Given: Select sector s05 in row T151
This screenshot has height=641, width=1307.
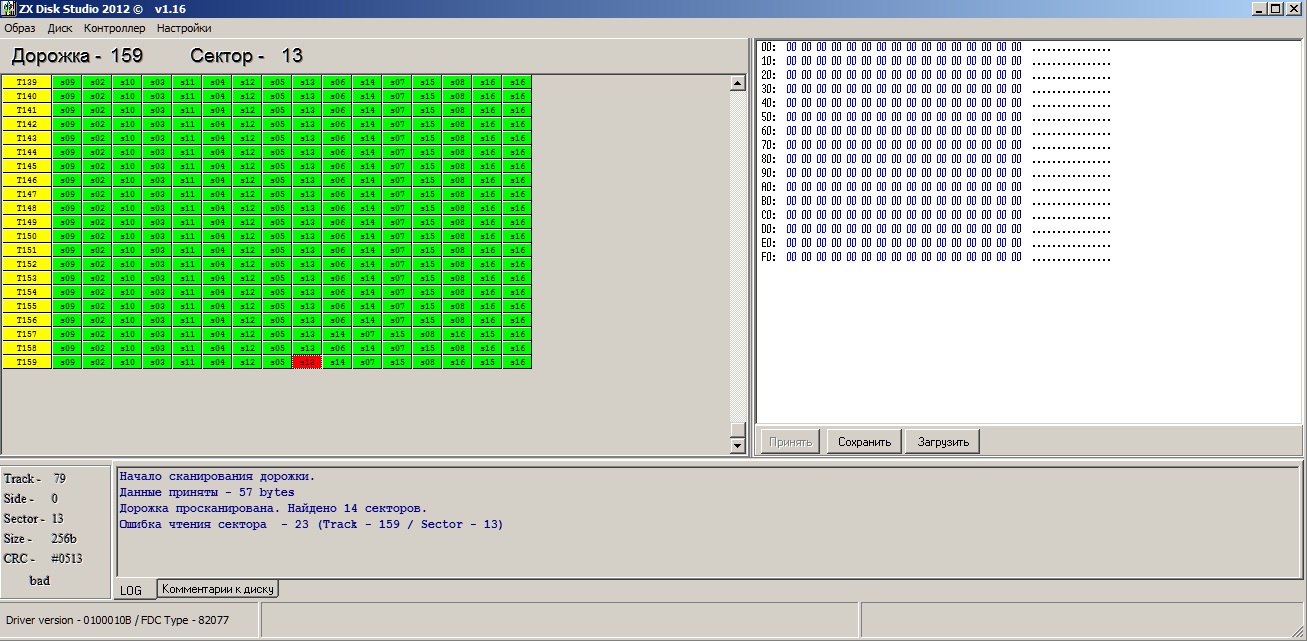Looking at the screenshot, I should 277,250.
